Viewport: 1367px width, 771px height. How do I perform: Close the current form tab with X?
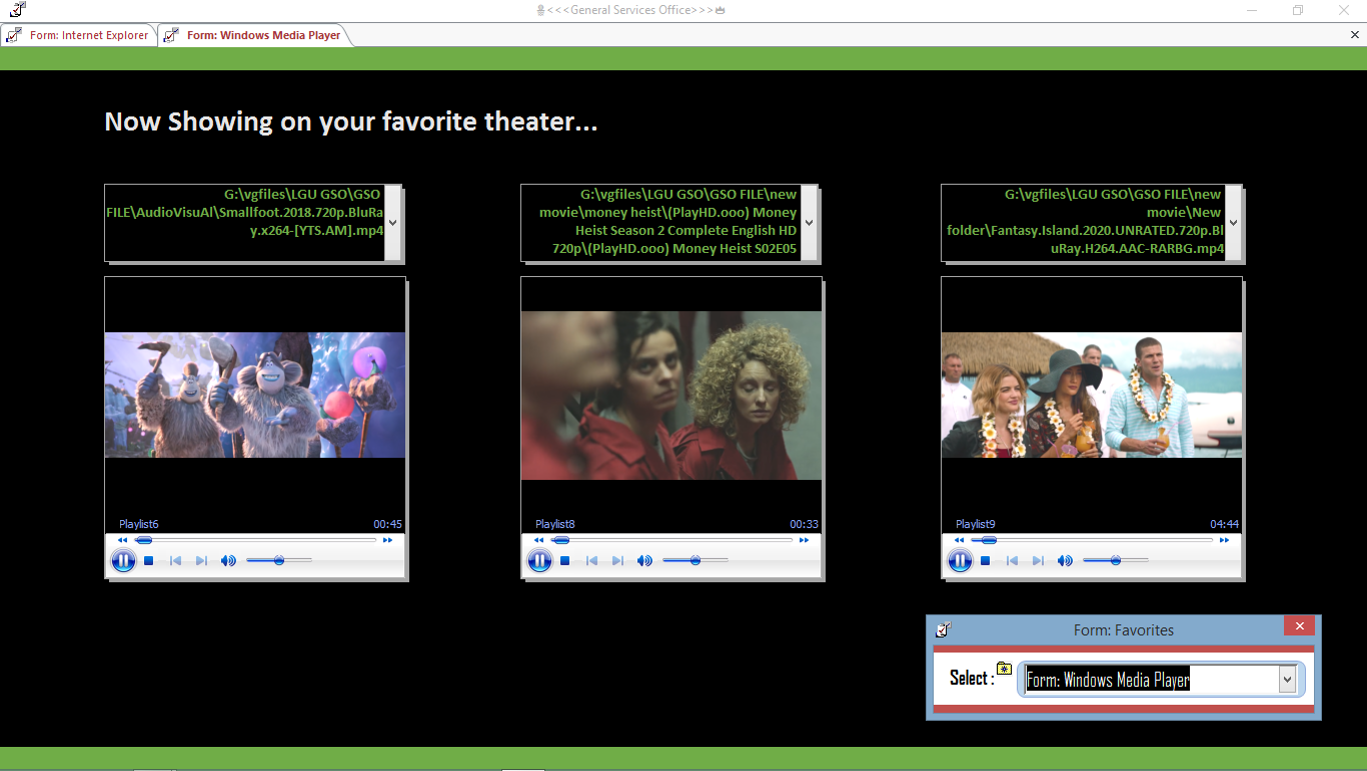1356,35
